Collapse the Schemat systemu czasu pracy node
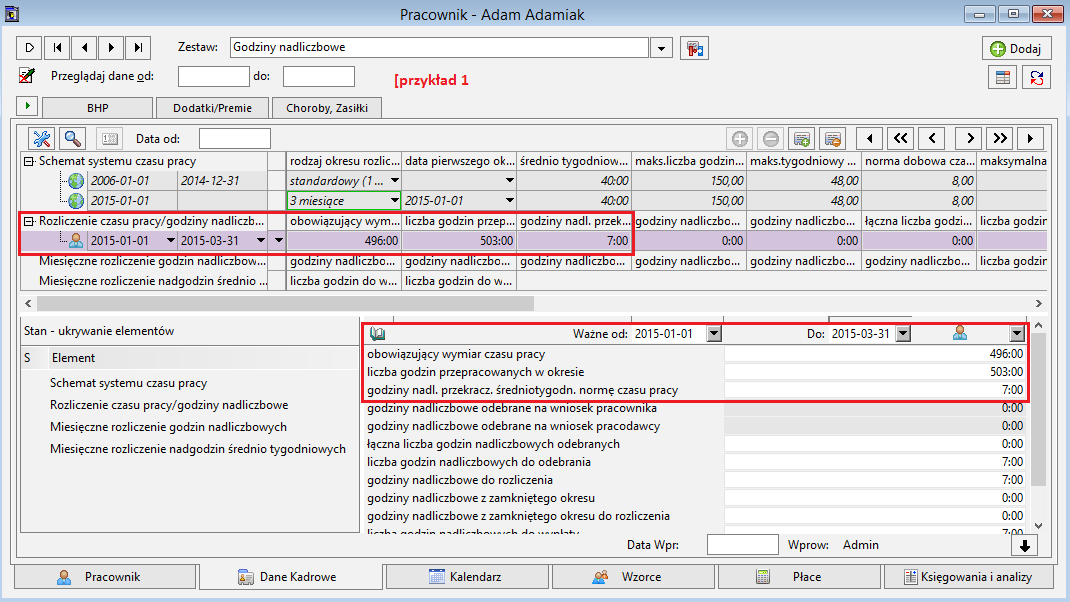1070x602 pixels. point(29,161)
